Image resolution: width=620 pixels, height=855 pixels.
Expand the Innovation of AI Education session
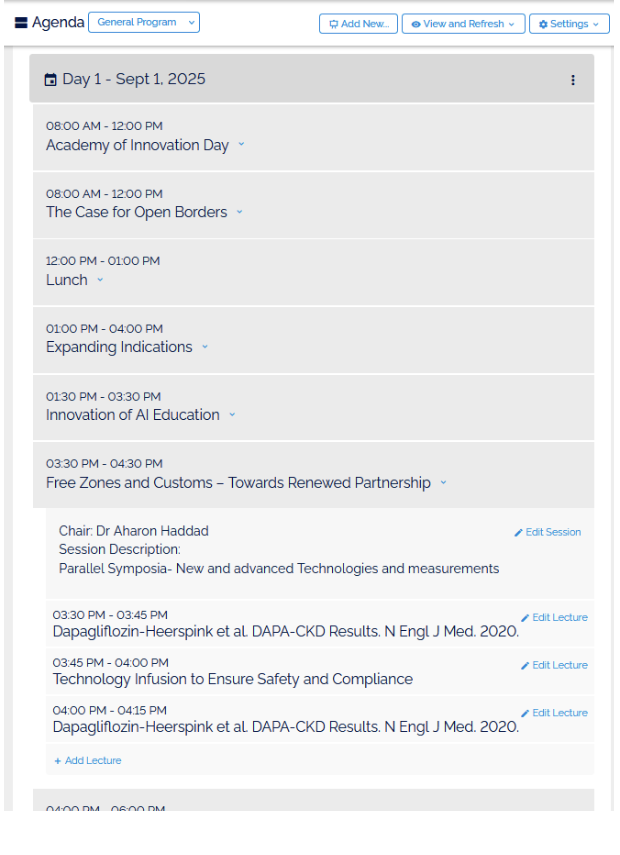232,415
